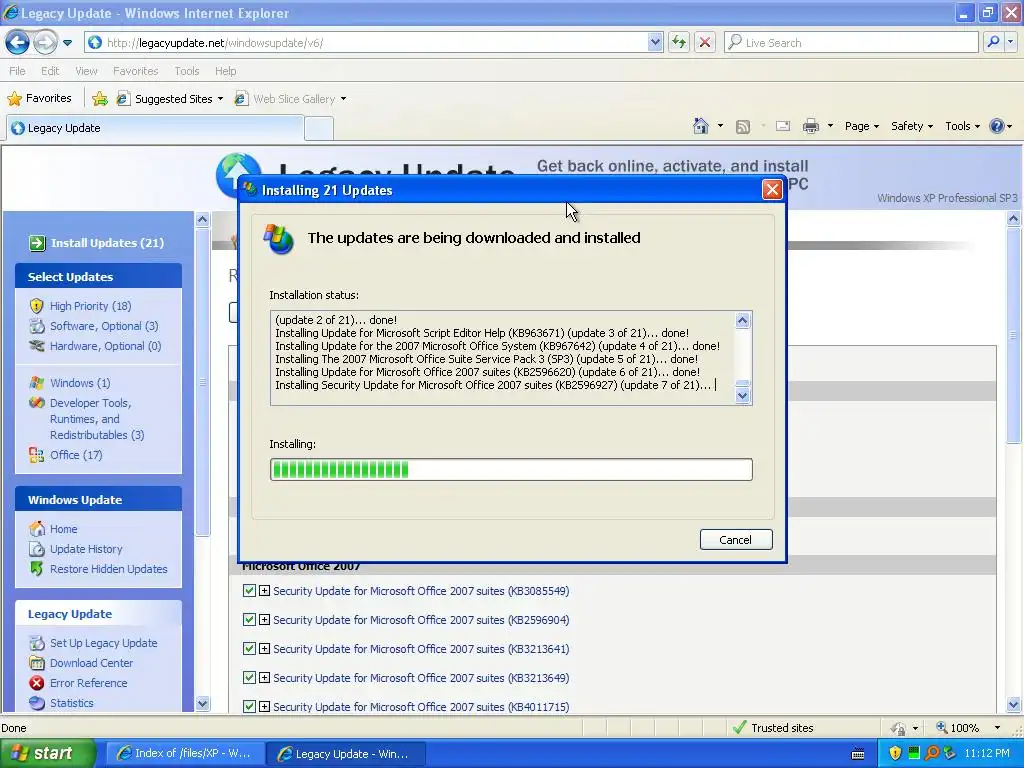
Task: Stop loading with the red X icon
Action: click(x=705, y=42)
